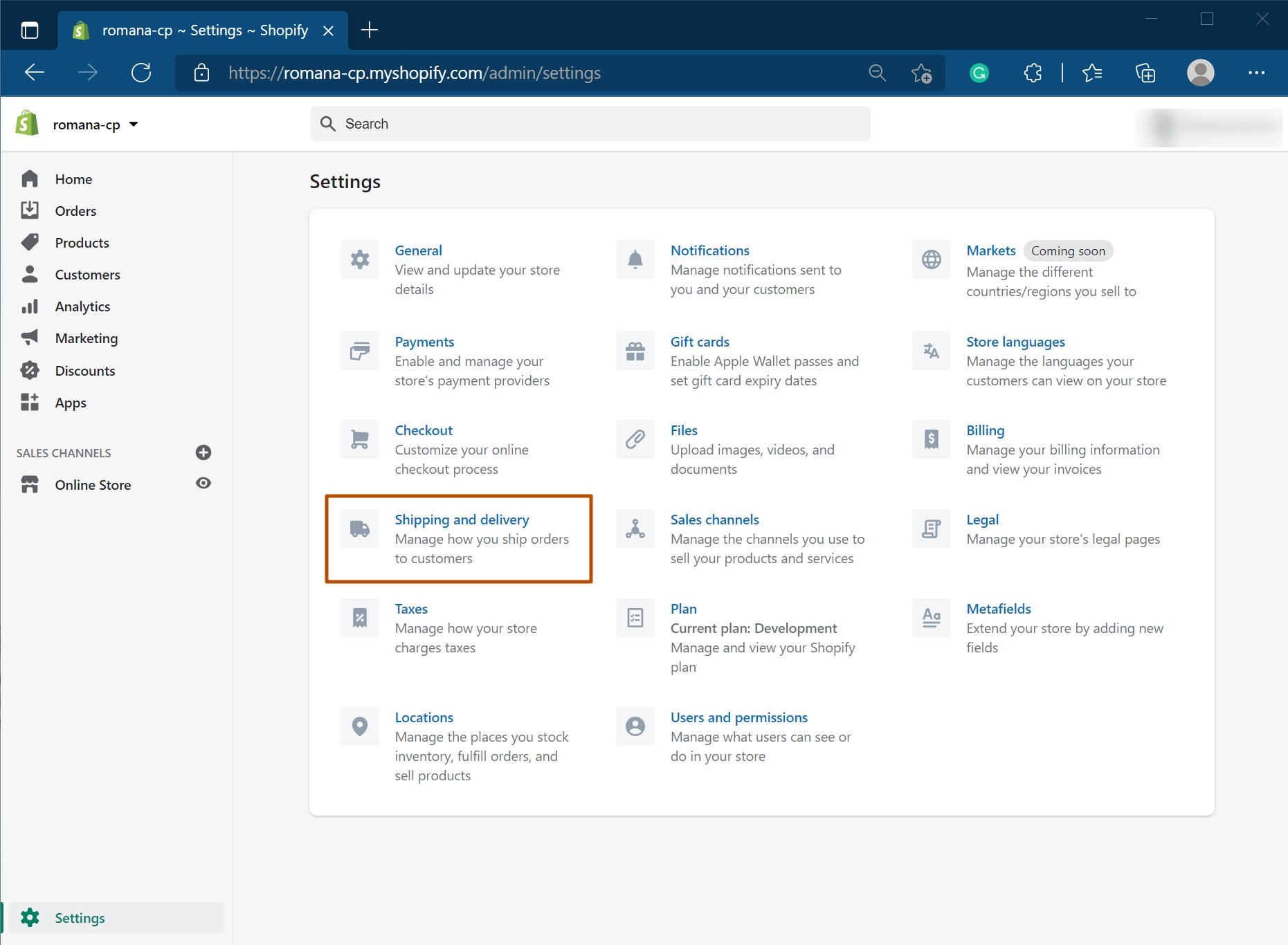Click the Gift cards present icon

[635, 351]
